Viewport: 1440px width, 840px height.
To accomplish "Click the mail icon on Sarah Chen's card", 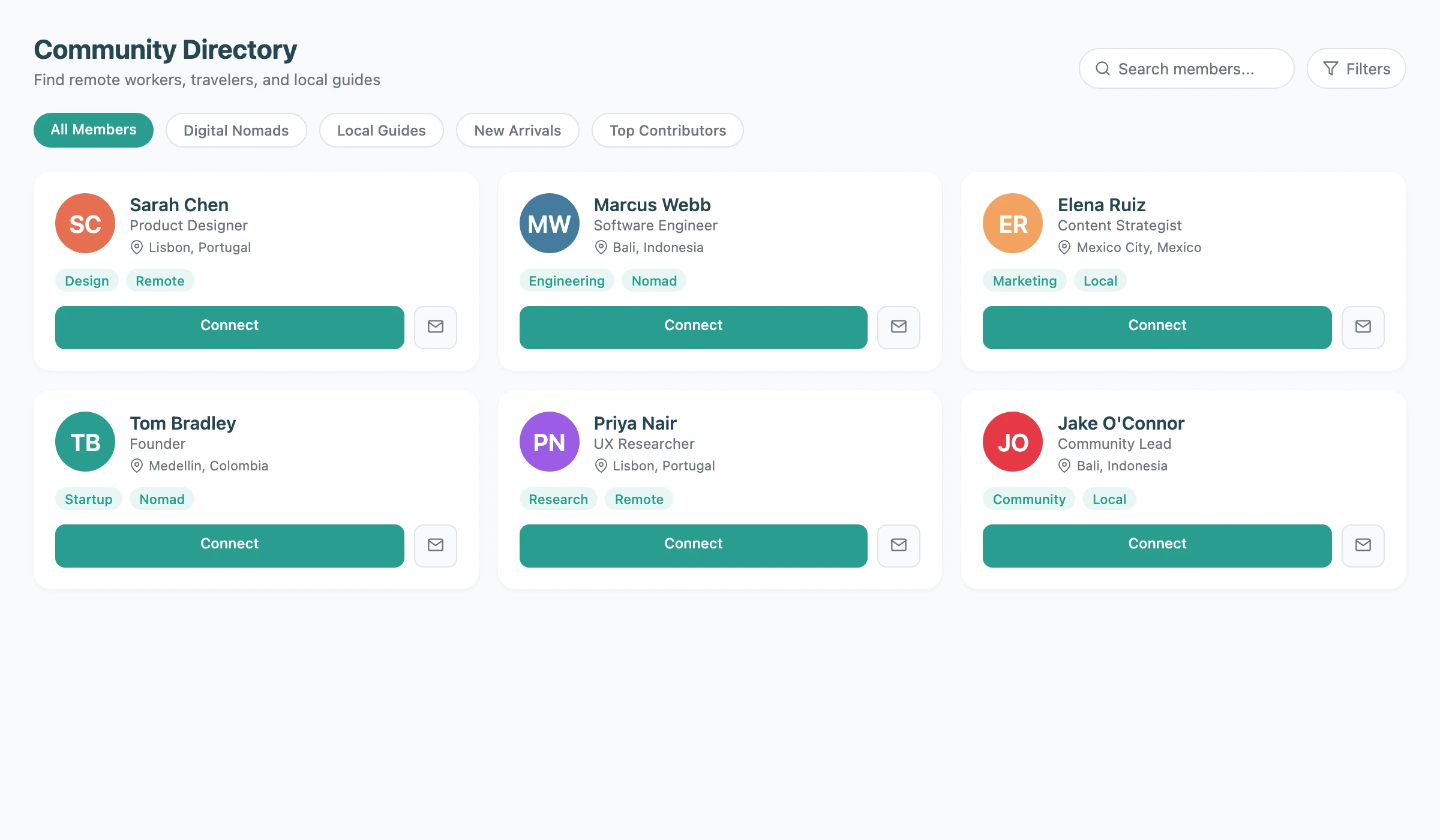I will point(436,327).
